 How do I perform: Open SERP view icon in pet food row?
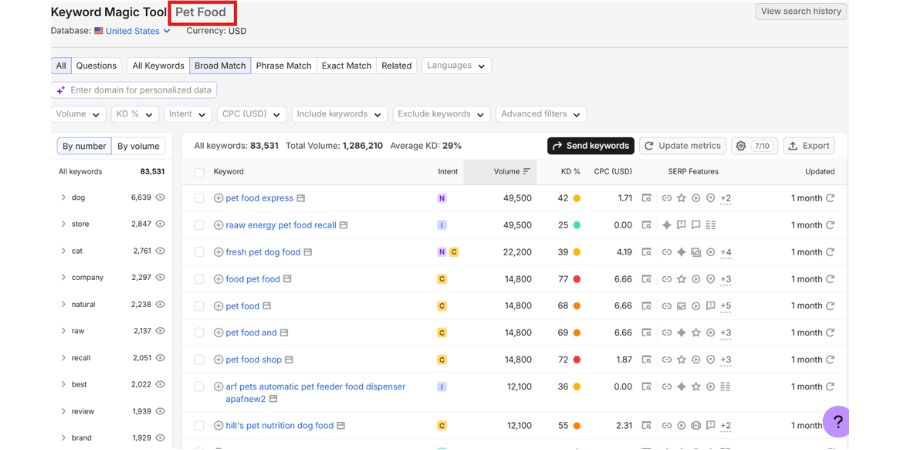646,306
